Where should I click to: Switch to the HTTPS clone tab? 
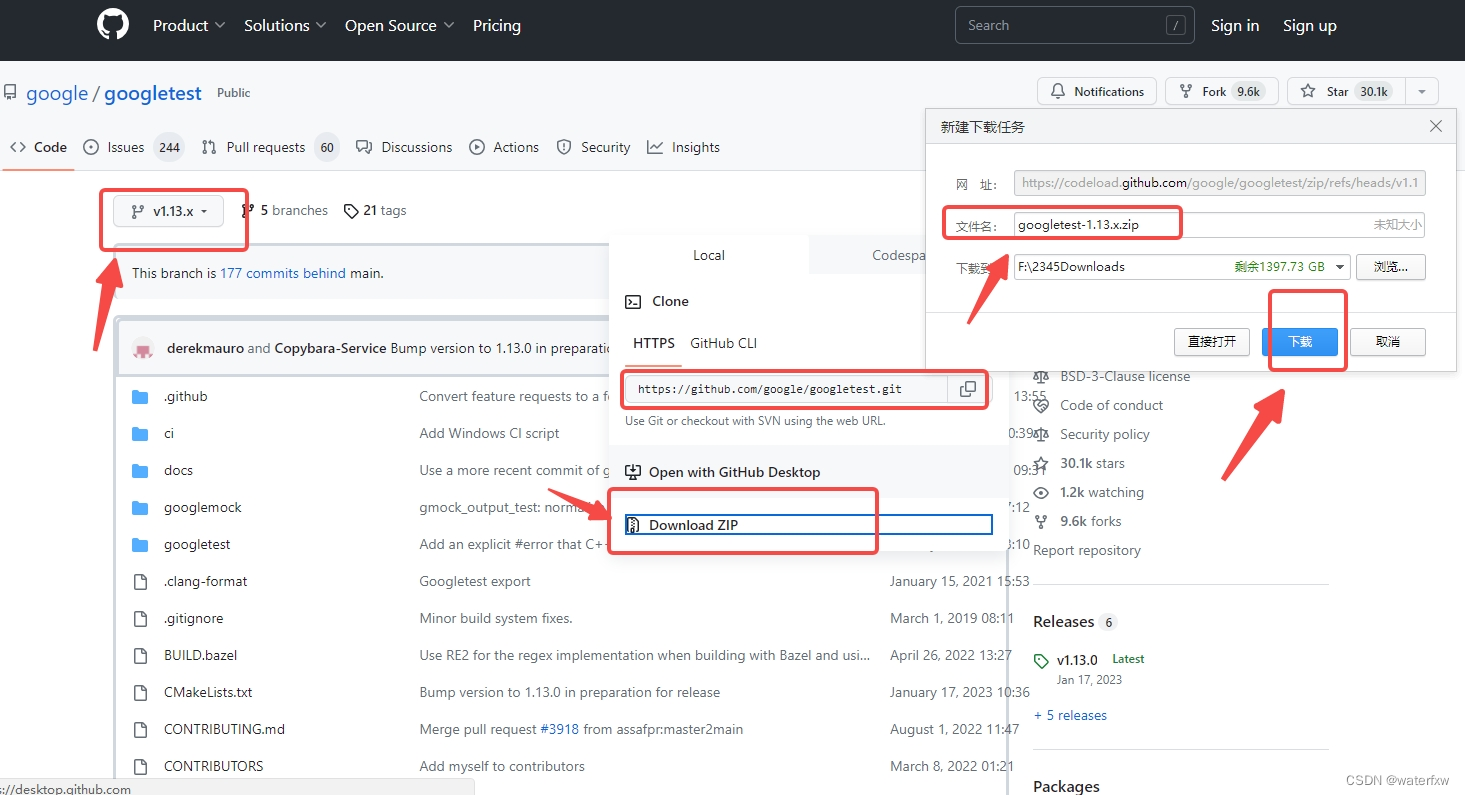[x=654, y=343]
